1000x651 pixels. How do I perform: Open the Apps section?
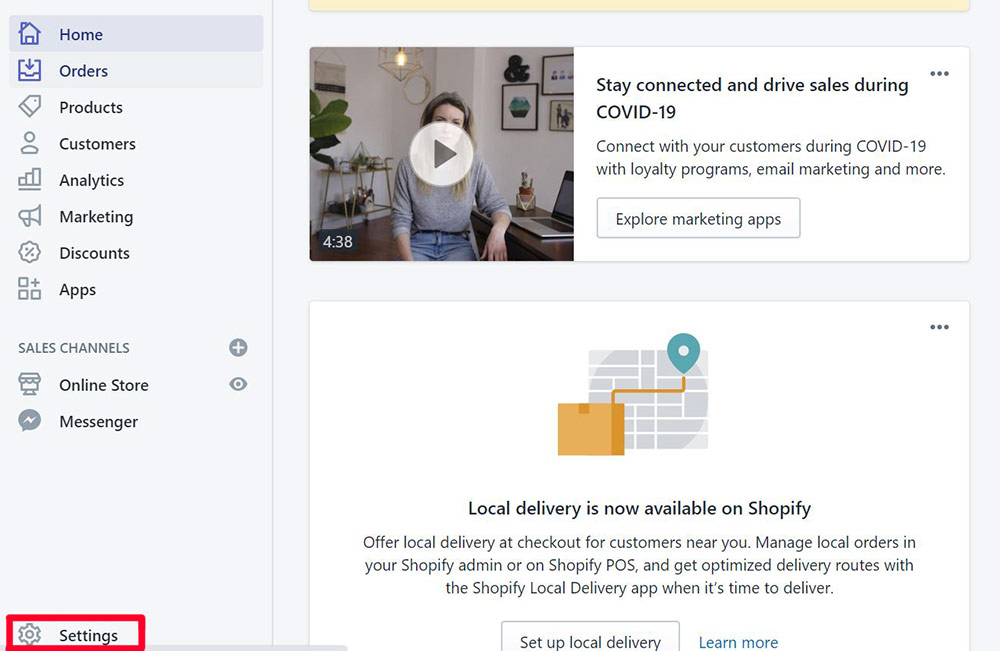(136, 289)
